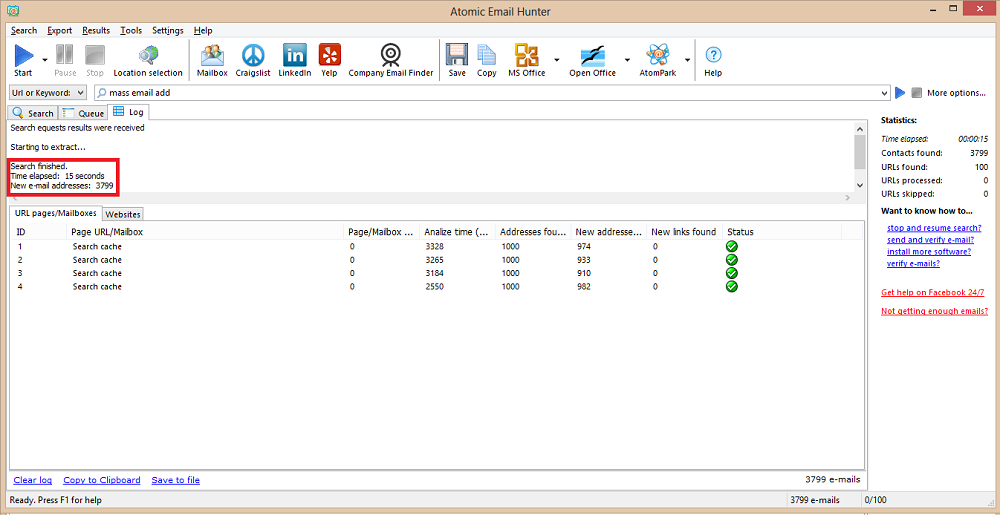Sort by Analize time column header
Screen dimensions: 1000x515
click(457, 232)
